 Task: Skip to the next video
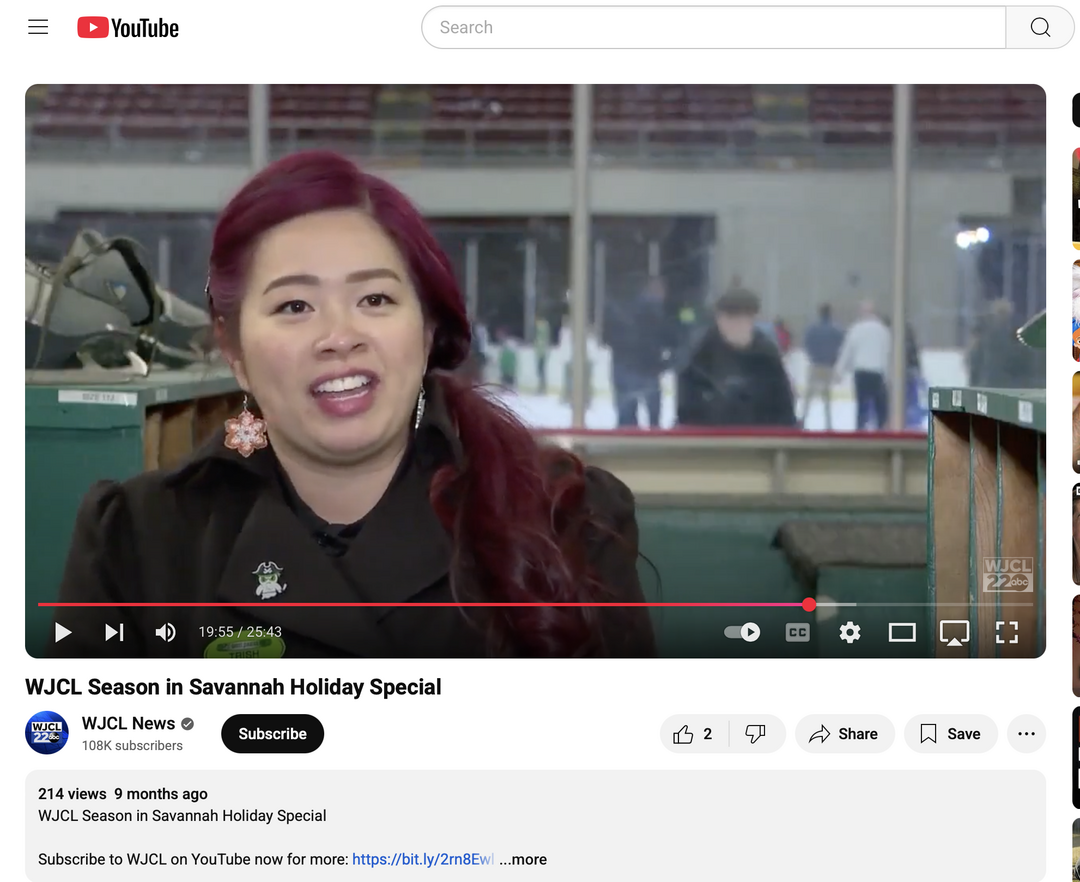tap(114, 632)
